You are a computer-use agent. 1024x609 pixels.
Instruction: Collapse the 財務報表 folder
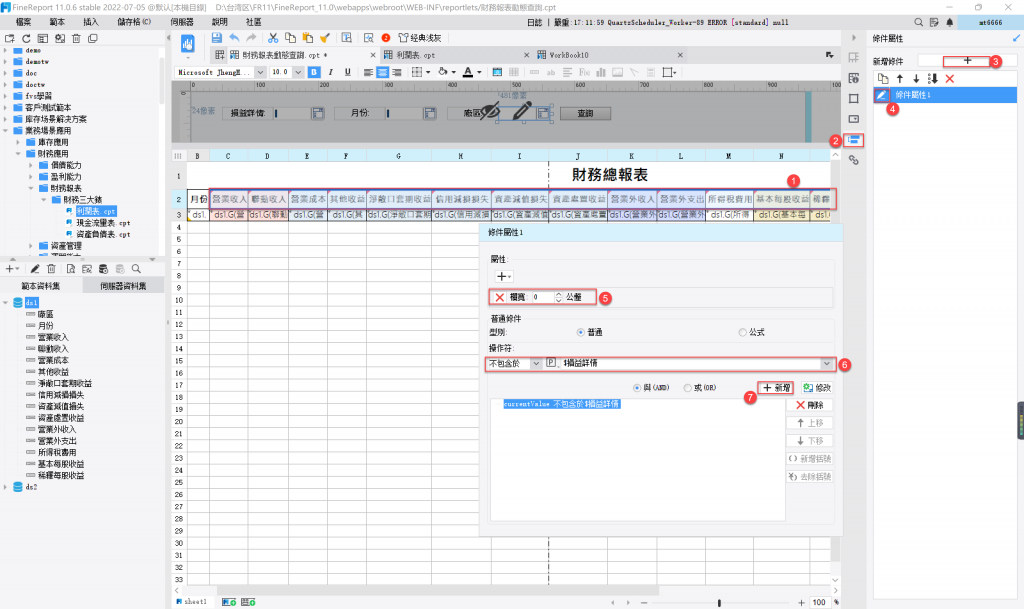point(31,188)
